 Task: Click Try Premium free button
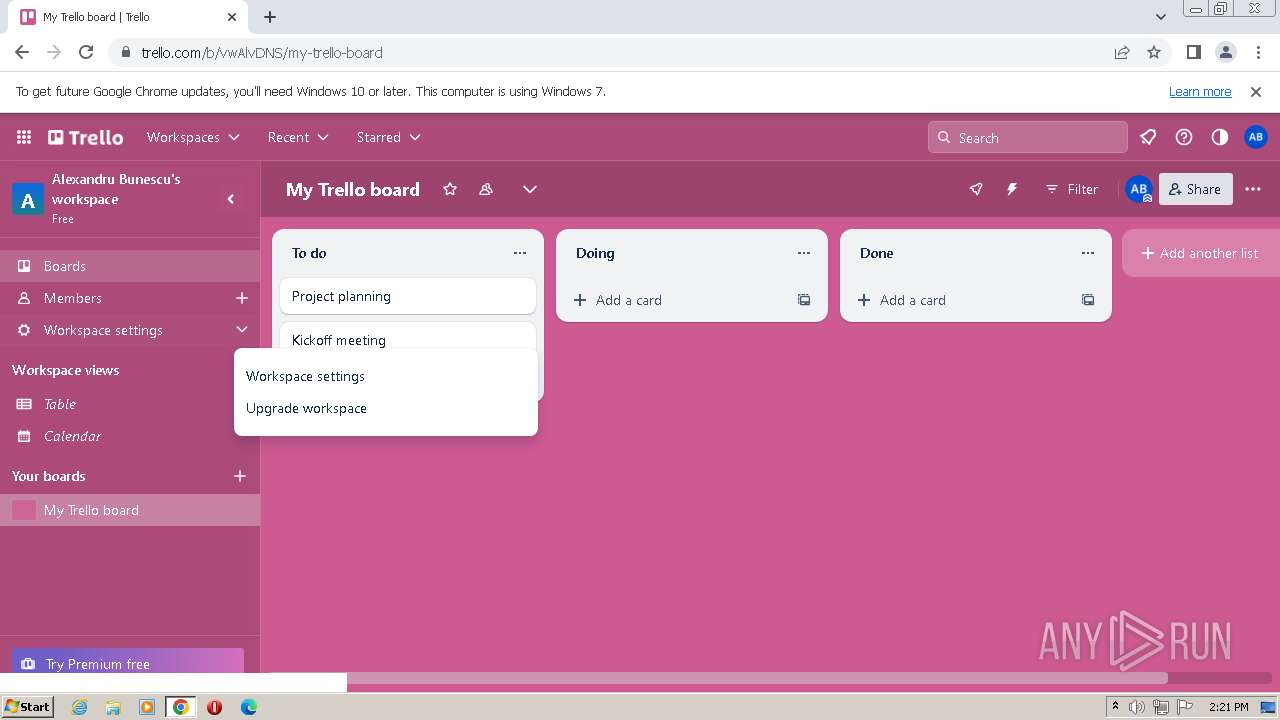tap(128, 661)
